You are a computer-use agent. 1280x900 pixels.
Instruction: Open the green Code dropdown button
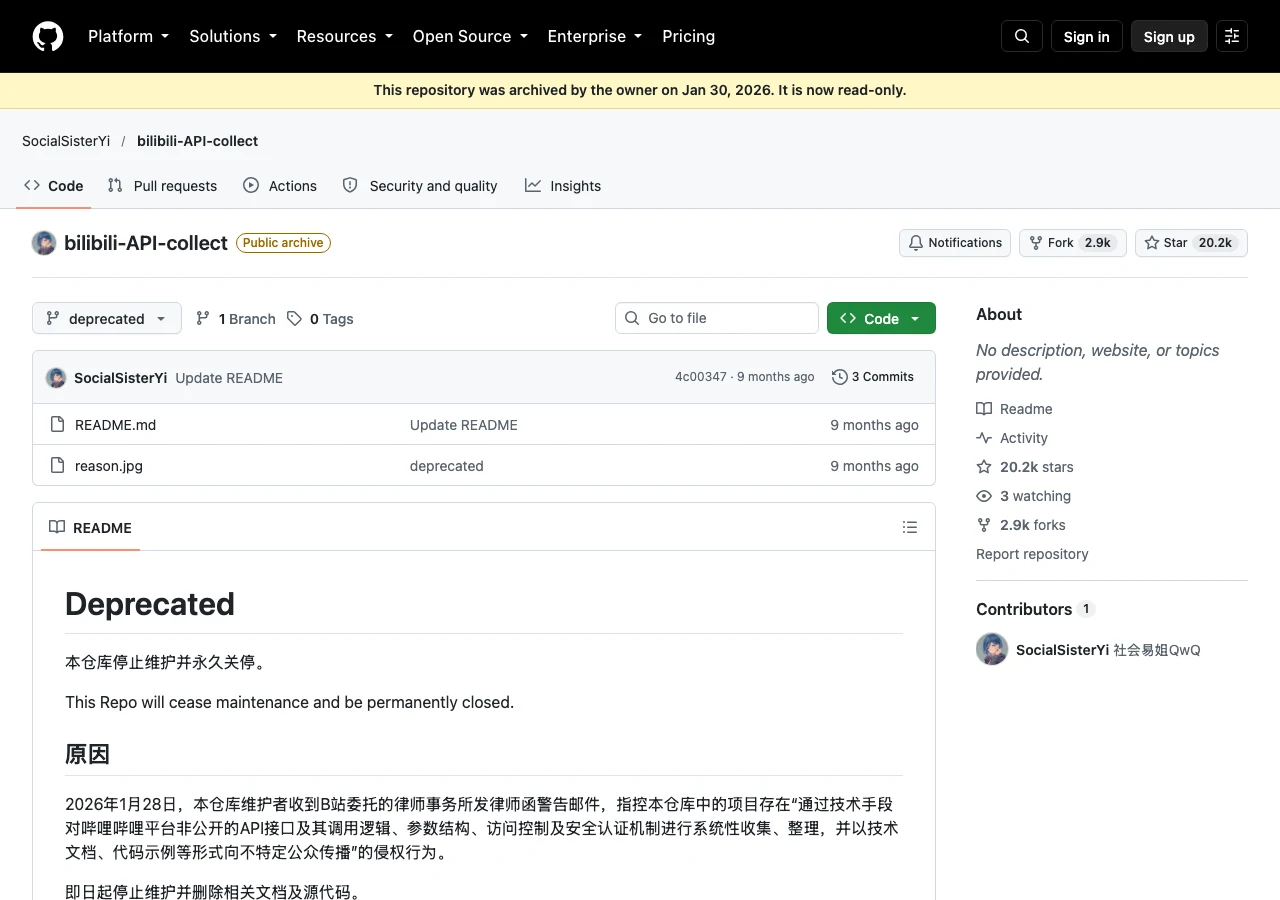[881, 318]
